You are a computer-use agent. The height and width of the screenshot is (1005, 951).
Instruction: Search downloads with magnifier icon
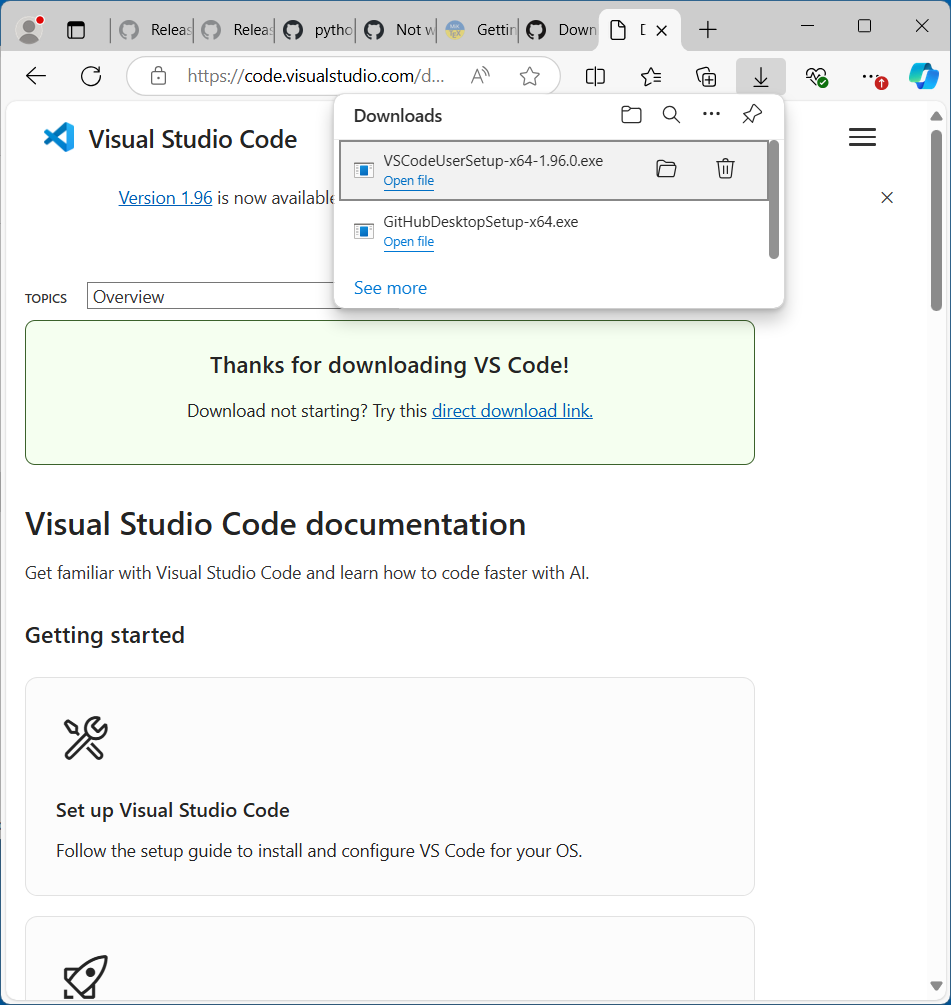671,115
